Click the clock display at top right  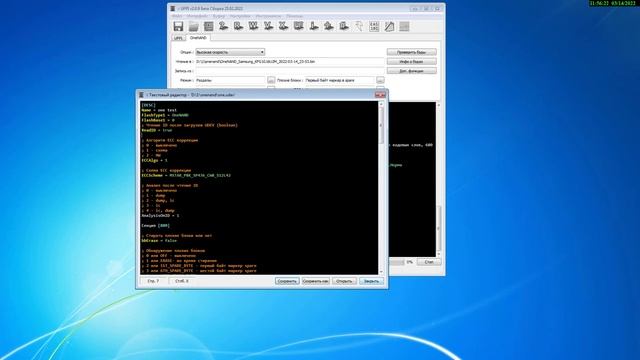[x=613, y=3]
